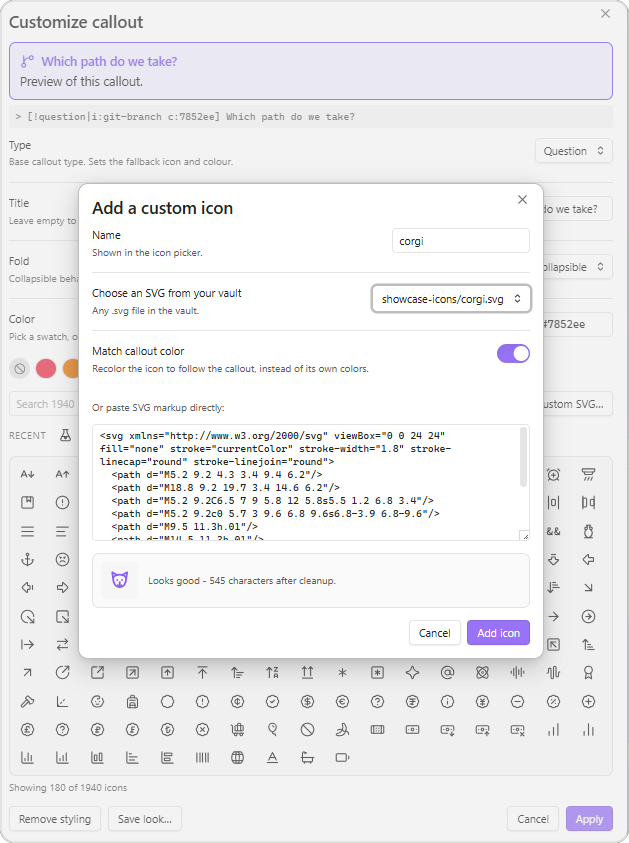Click the Custom SVG button behind the dialog
629x843 pixels.
coord(578,404)
